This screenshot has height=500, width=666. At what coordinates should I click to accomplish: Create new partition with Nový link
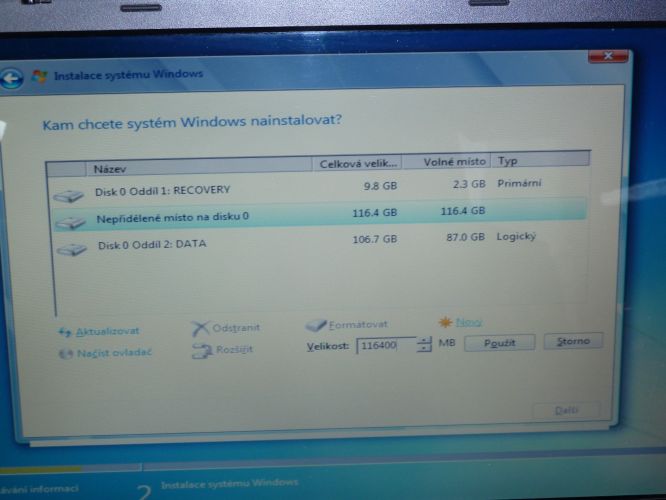[468, 322]
